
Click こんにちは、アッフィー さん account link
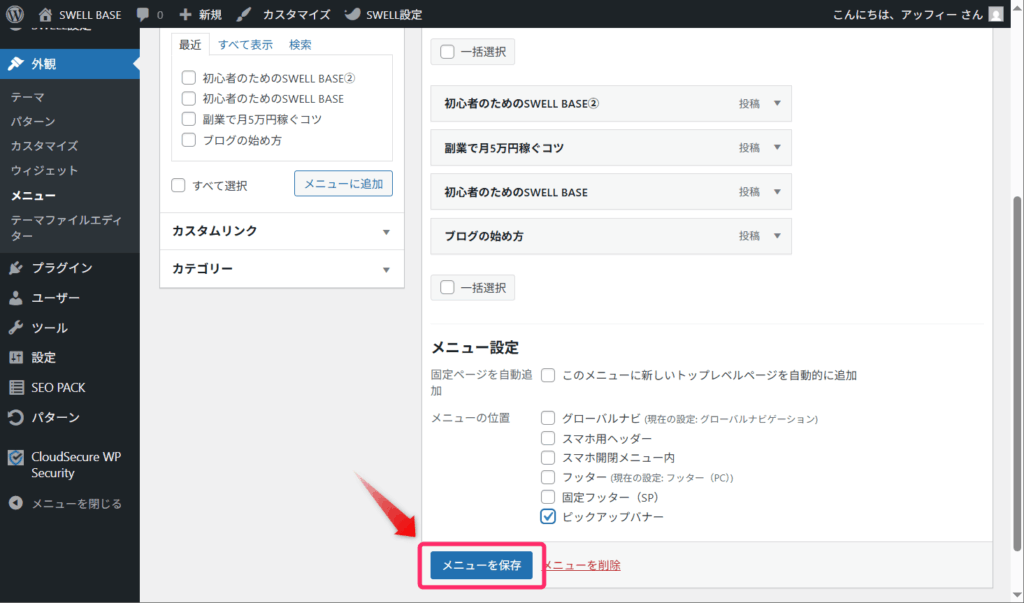click(908, 14)
